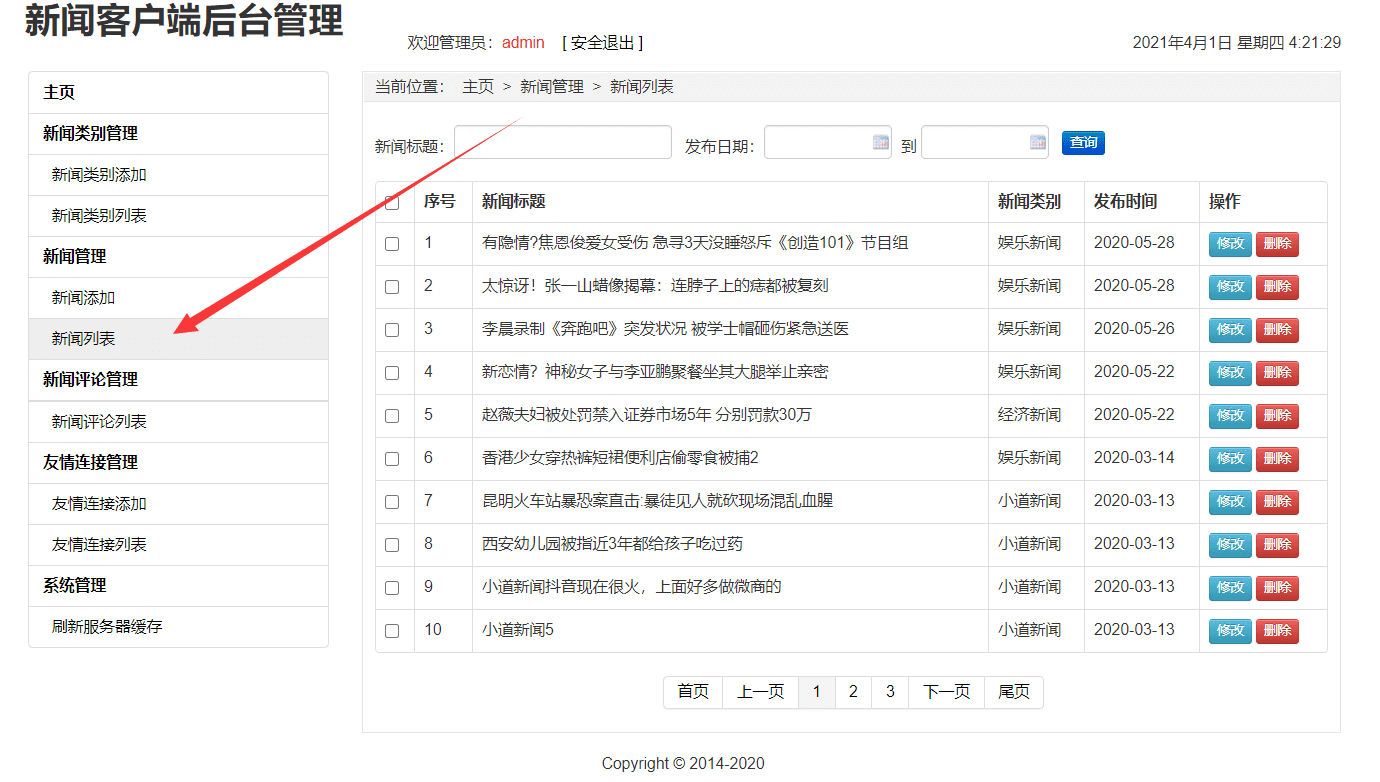Open calendar picker for start publish date
Viewport: 1380px width, 782px height.
[880, 142]
